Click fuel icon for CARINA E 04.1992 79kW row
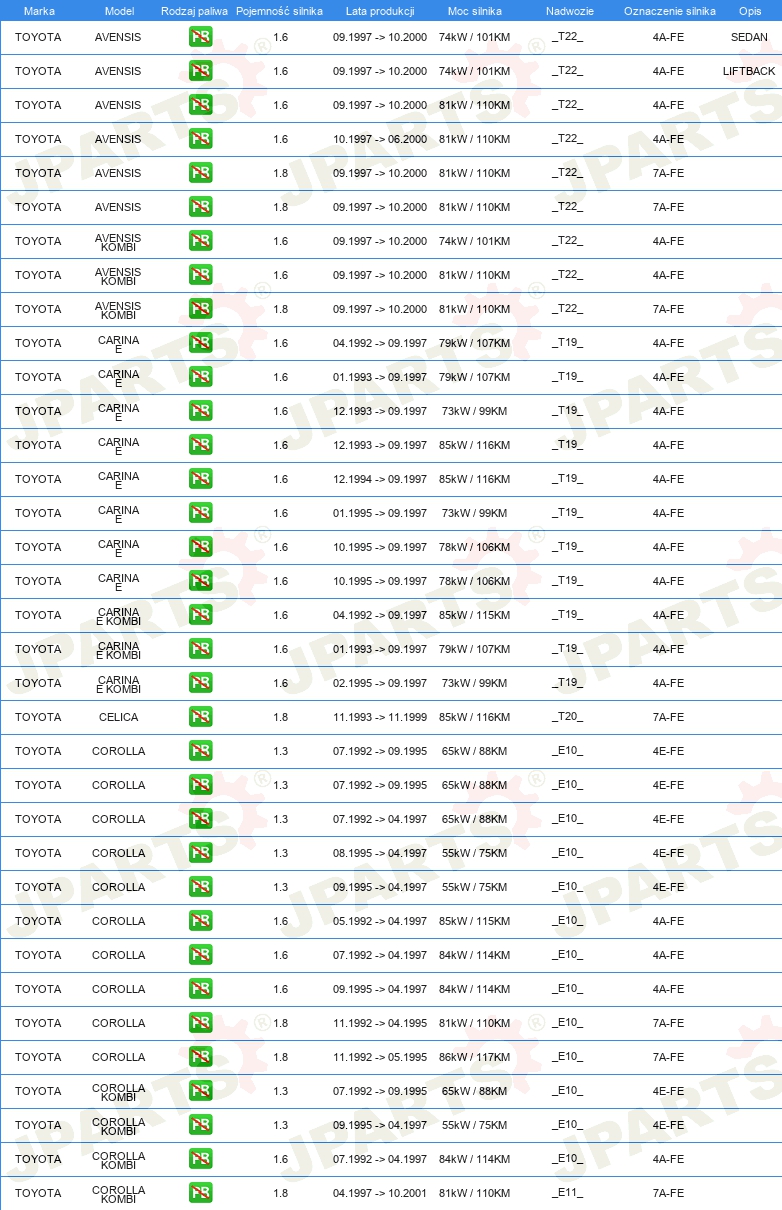Viewport: 782px width, 1210px height. 200,343
